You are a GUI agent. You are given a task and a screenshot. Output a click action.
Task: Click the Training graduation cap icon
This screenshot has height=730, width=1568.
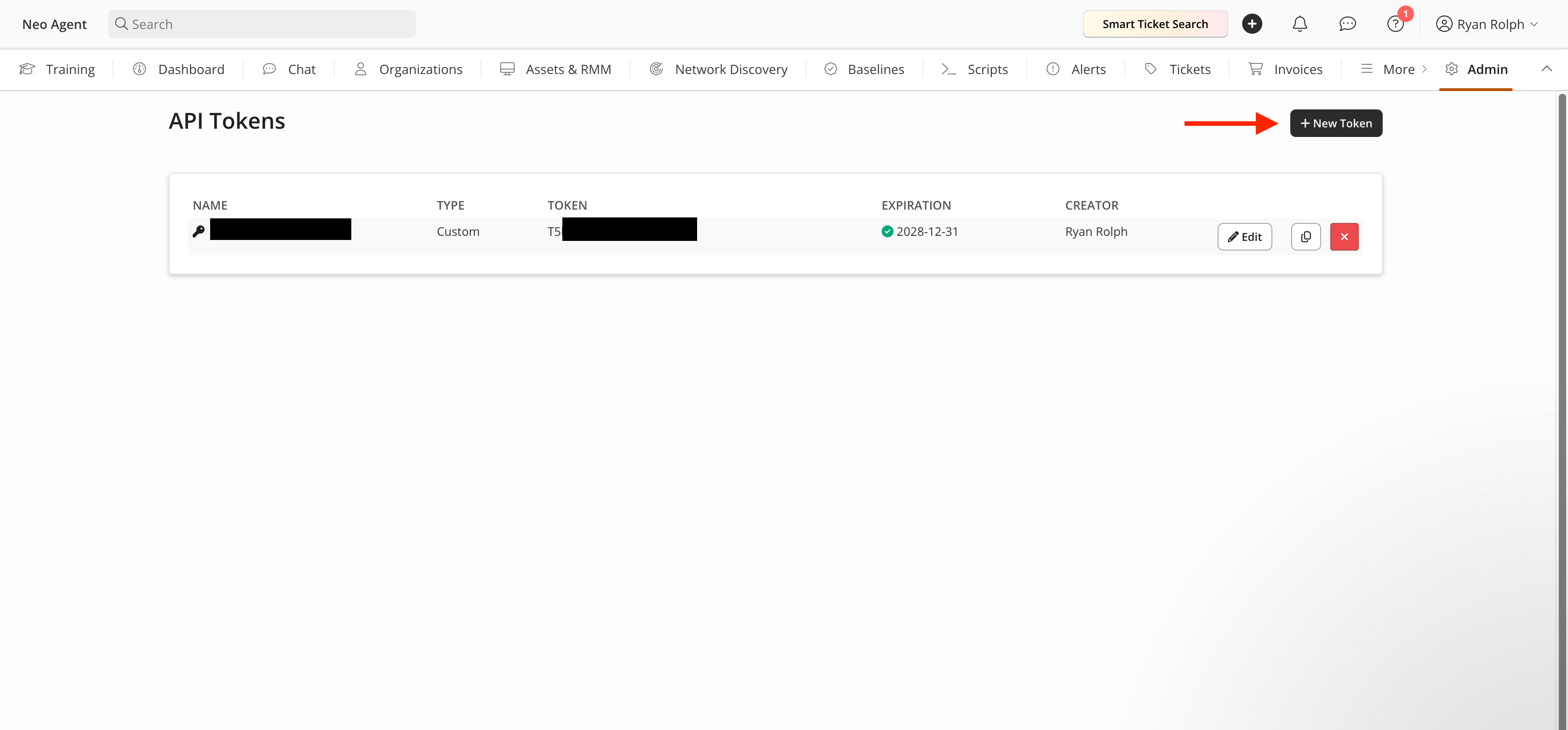(x=28, y=69)
